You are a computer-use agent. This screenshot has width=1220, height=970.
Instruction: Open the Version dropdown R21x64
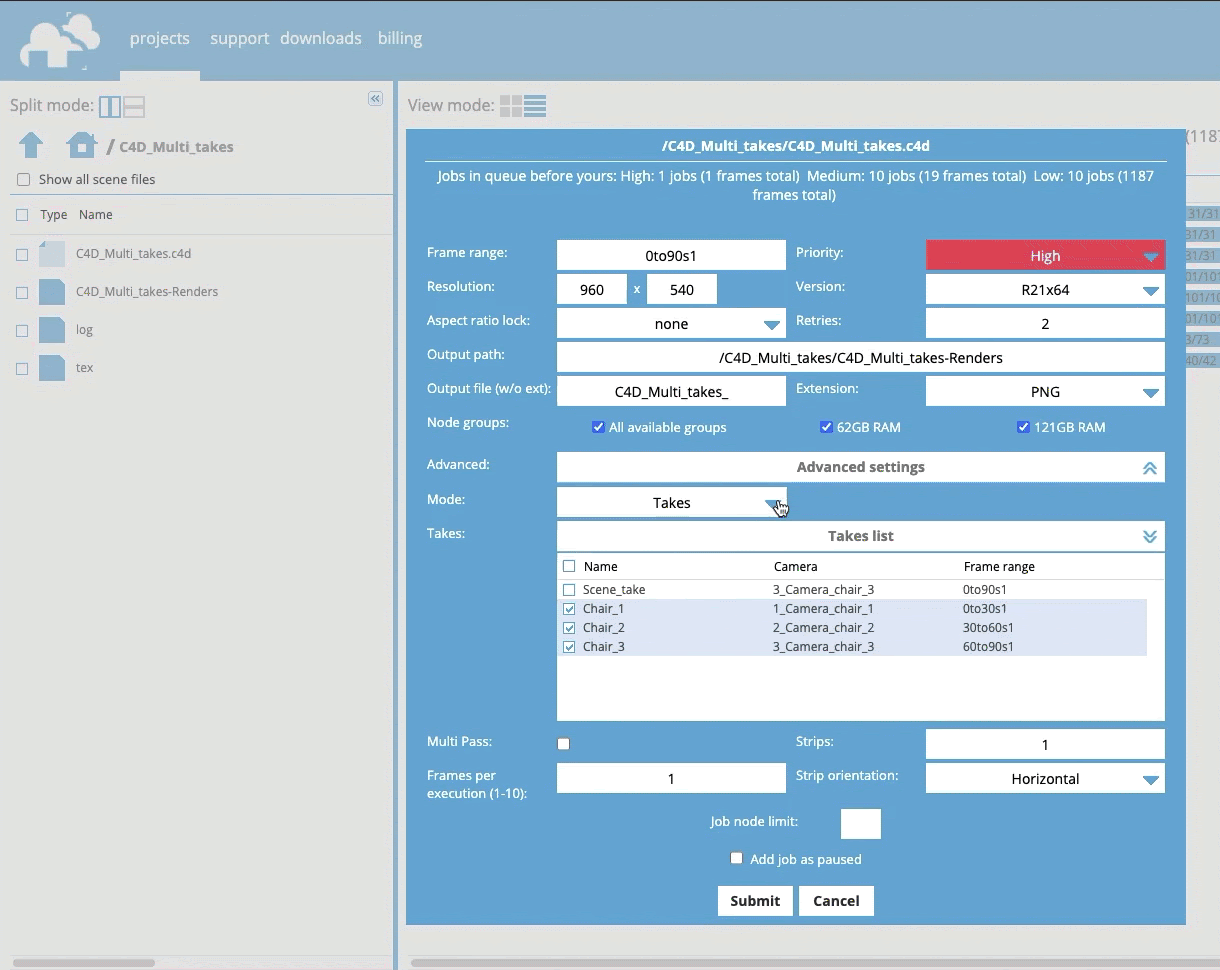pyautogui.click(x=1045, y=290)
